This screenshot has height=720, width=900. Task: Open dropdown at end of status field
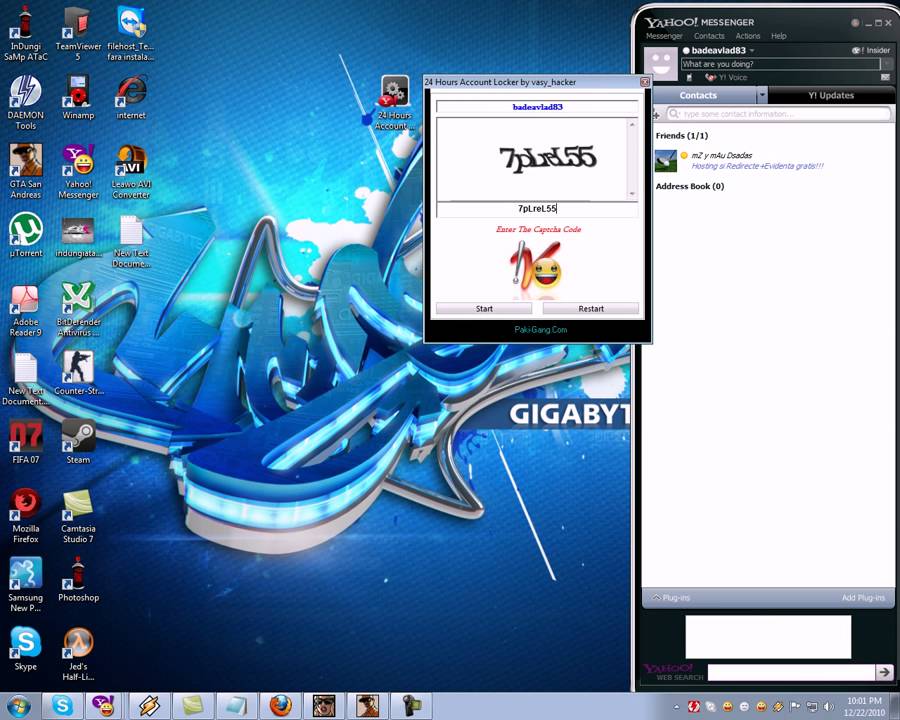(x=887, y=64)
